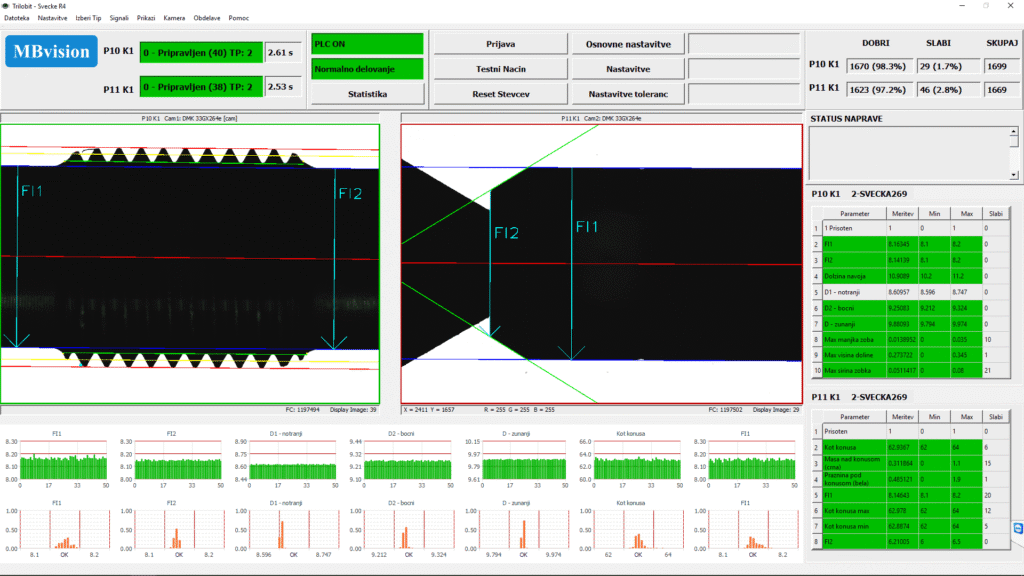Click the blue icon at right edge
1024x576 pixels.
pyautogui.click(x=1018, y=528)
